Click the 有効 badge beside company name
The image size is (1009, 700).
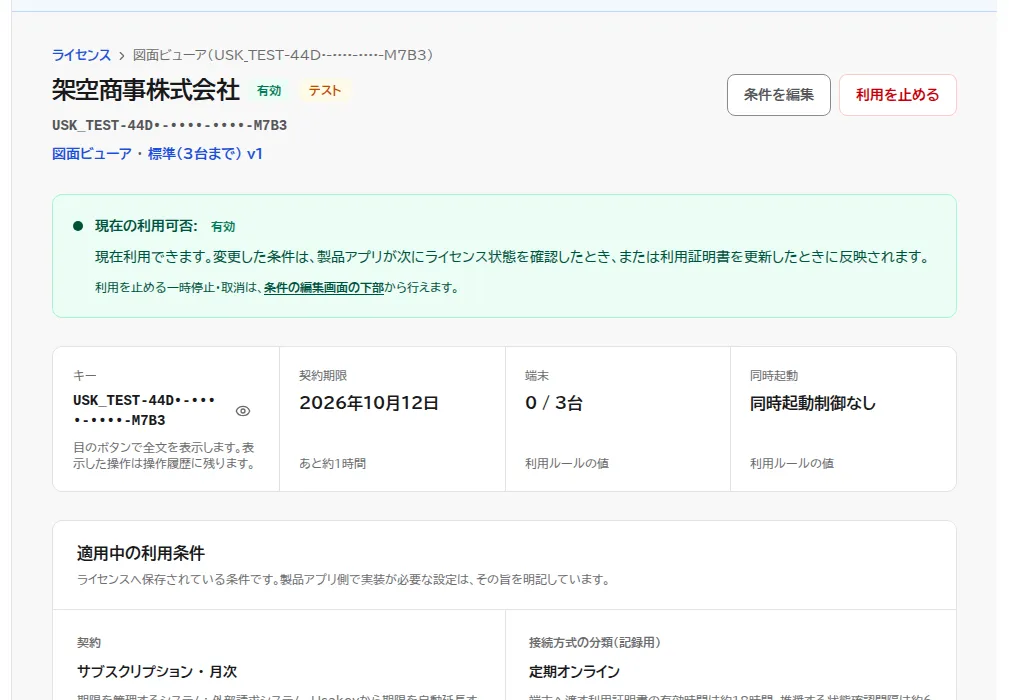269,91
